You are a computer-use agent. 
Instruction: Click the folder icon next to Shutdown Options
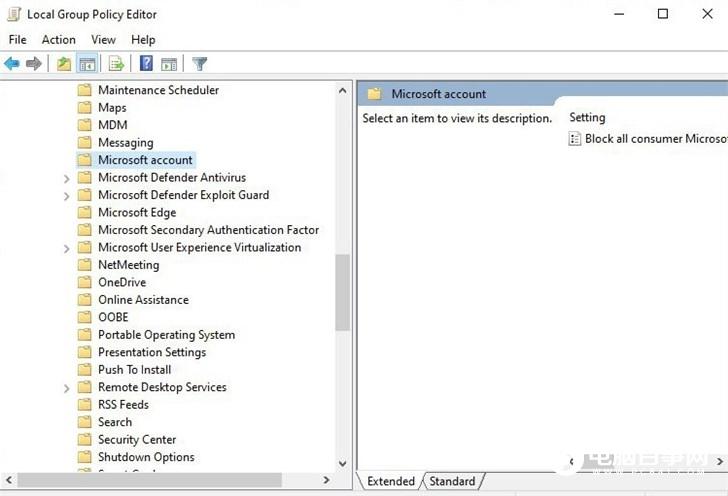pyautogui.click(x=84, y=457)
